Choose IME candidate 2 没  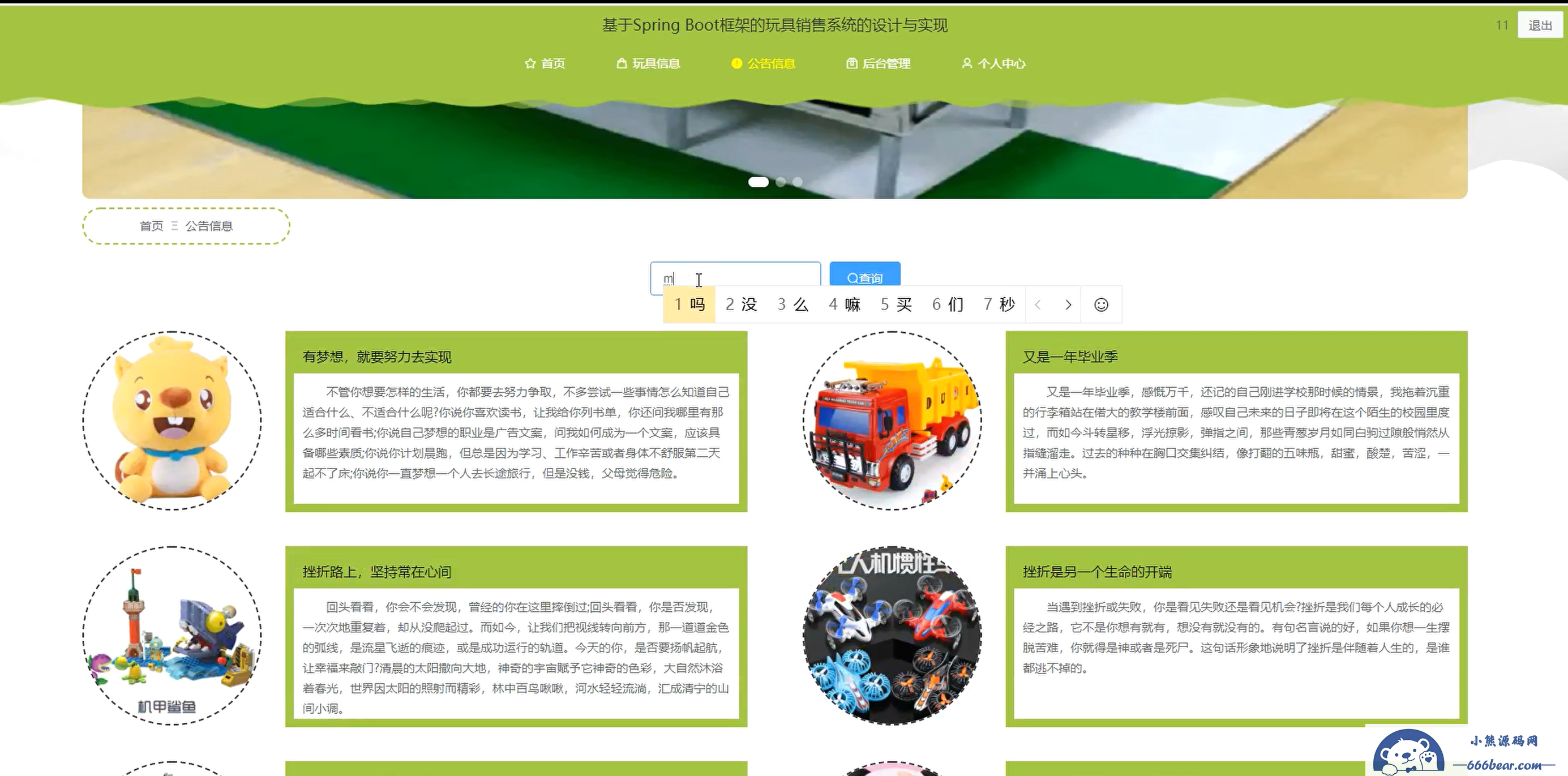pyautogui.click(x=741, y=305)
